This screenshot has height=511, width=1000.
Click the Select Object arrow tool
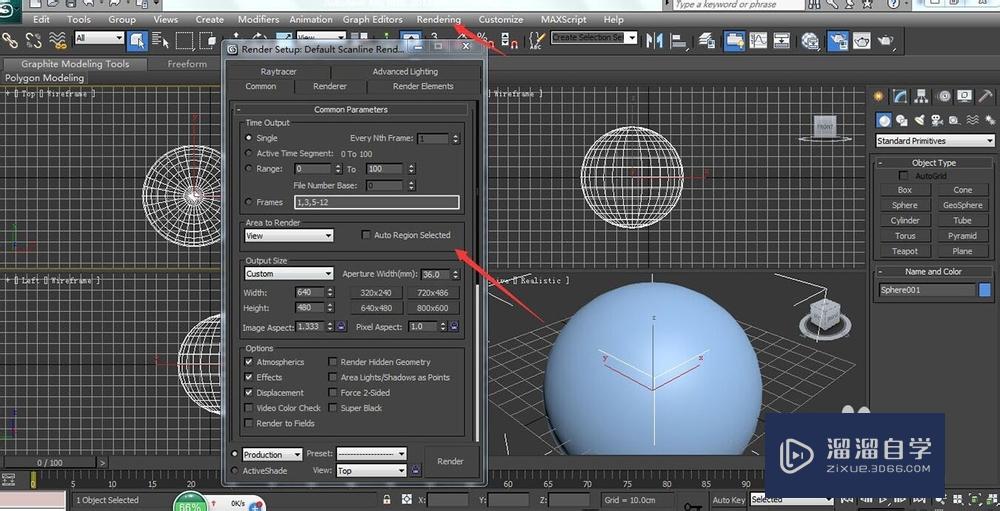[x=137, y=41]
